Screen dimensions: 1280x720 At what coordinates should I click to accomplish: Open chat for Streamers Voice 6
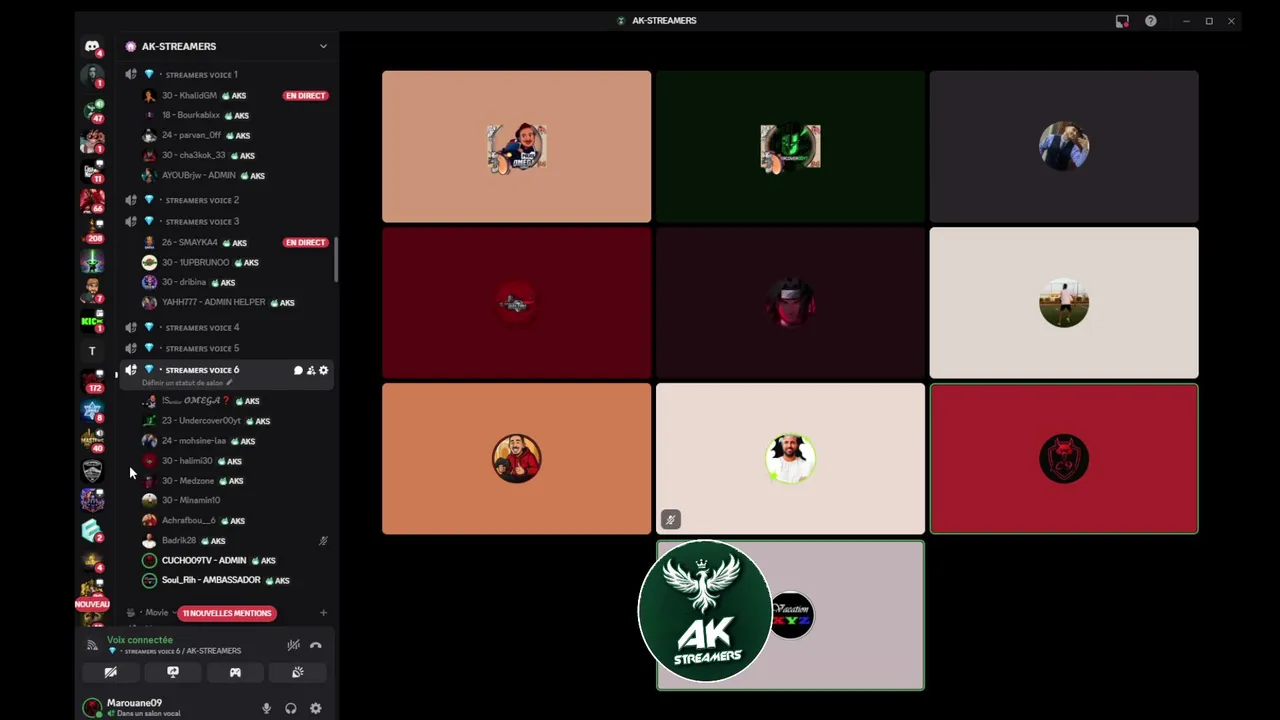tap(298, 370)
